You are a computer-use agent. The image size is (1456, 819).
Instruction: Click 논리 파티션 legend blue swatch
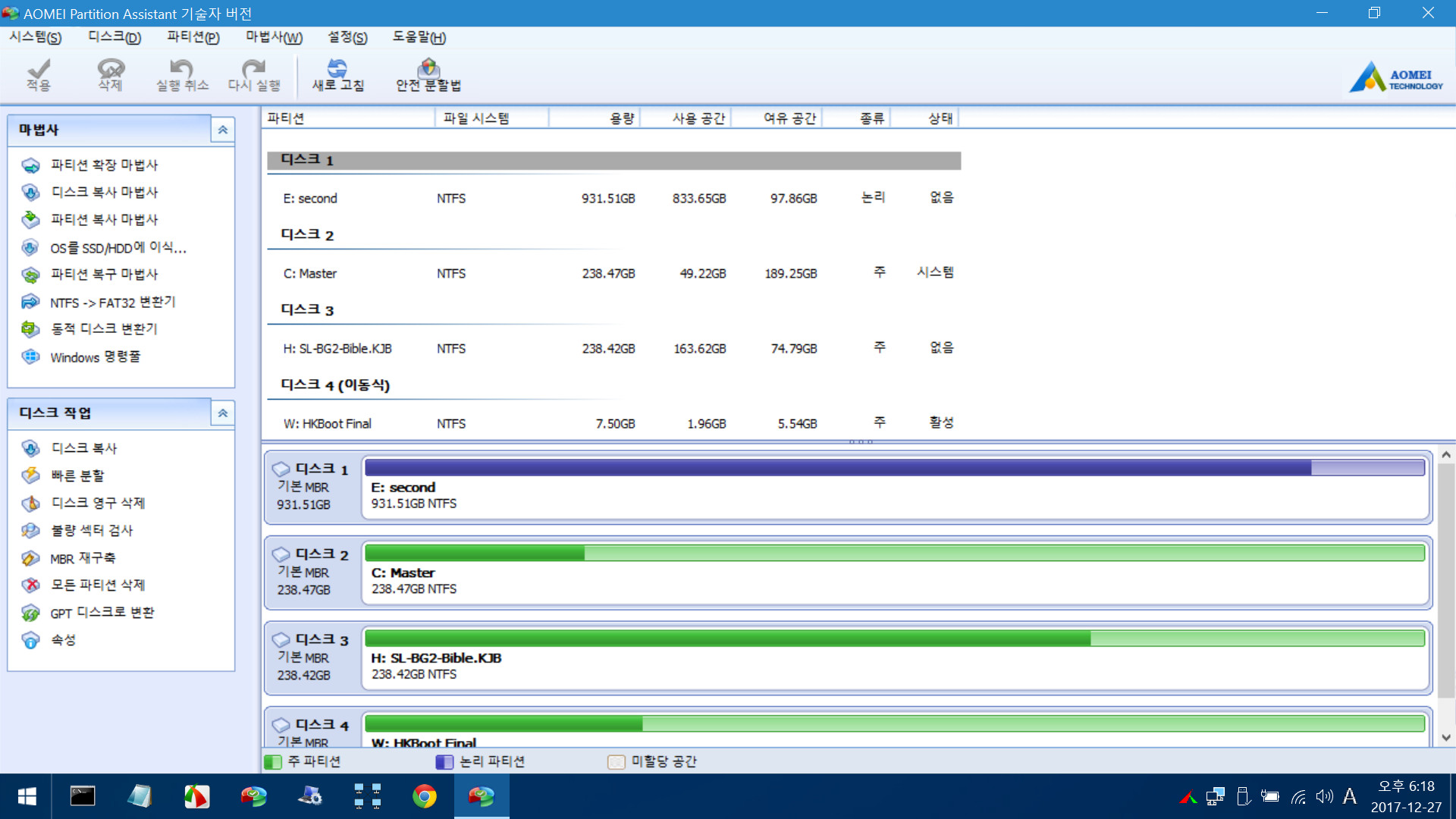pyautogui.click(x=444, y=761)
